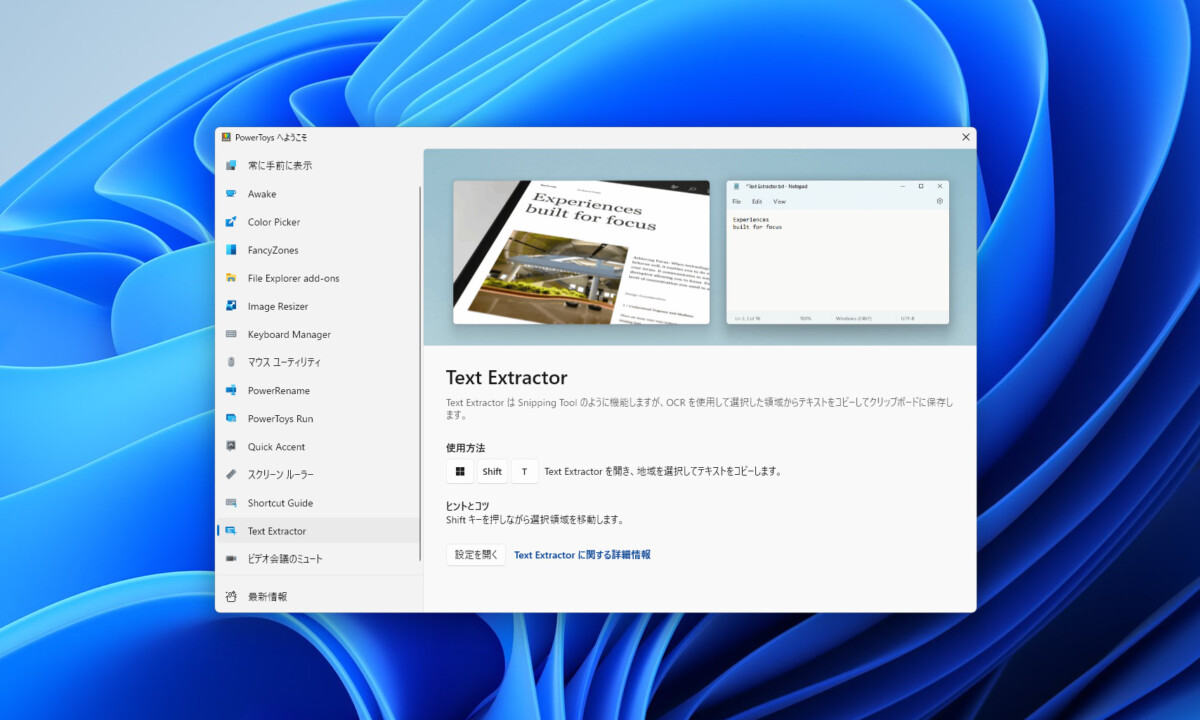The height and width of the screenshot is (720, 1200).
Task: Open ビデオ会議のミュート (Video Conference Mute)
Action: [318, 558]
